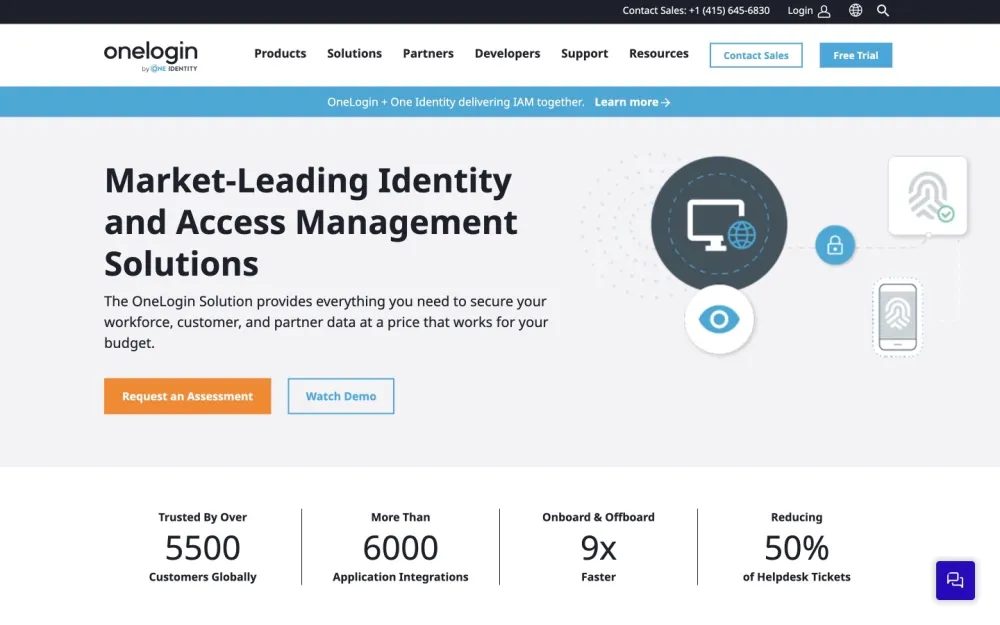The image size is (1000, 625).
Task: Select the eye icon in the illustration
Action: (x=719, y=320)
